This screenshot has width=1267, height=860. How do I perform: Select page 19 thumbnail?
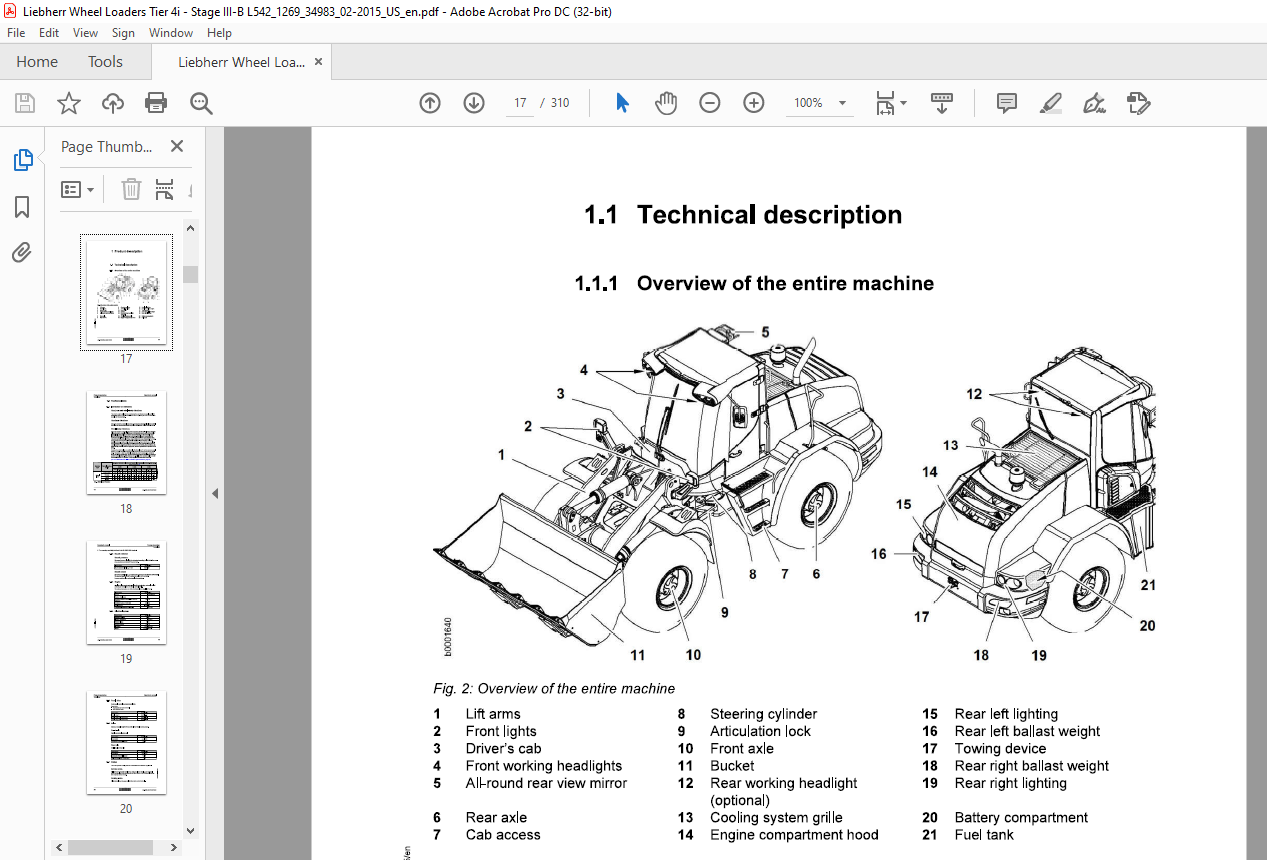[126, 592]
